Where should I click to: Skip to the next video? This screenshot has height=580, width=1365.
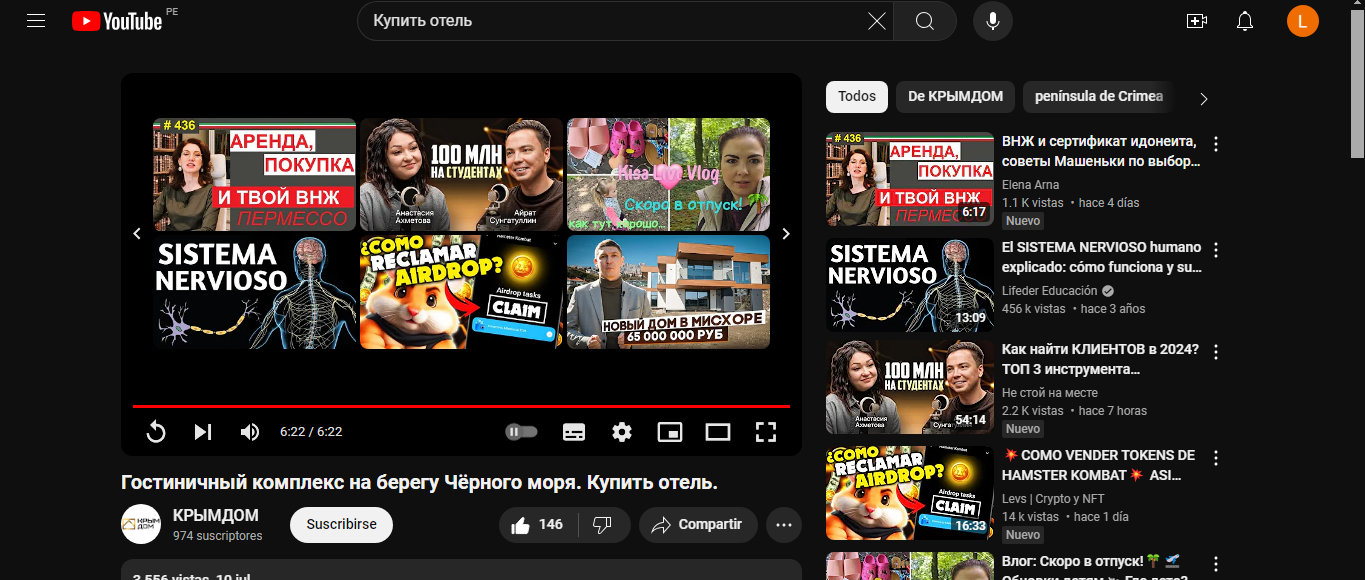tap(203, 432)
